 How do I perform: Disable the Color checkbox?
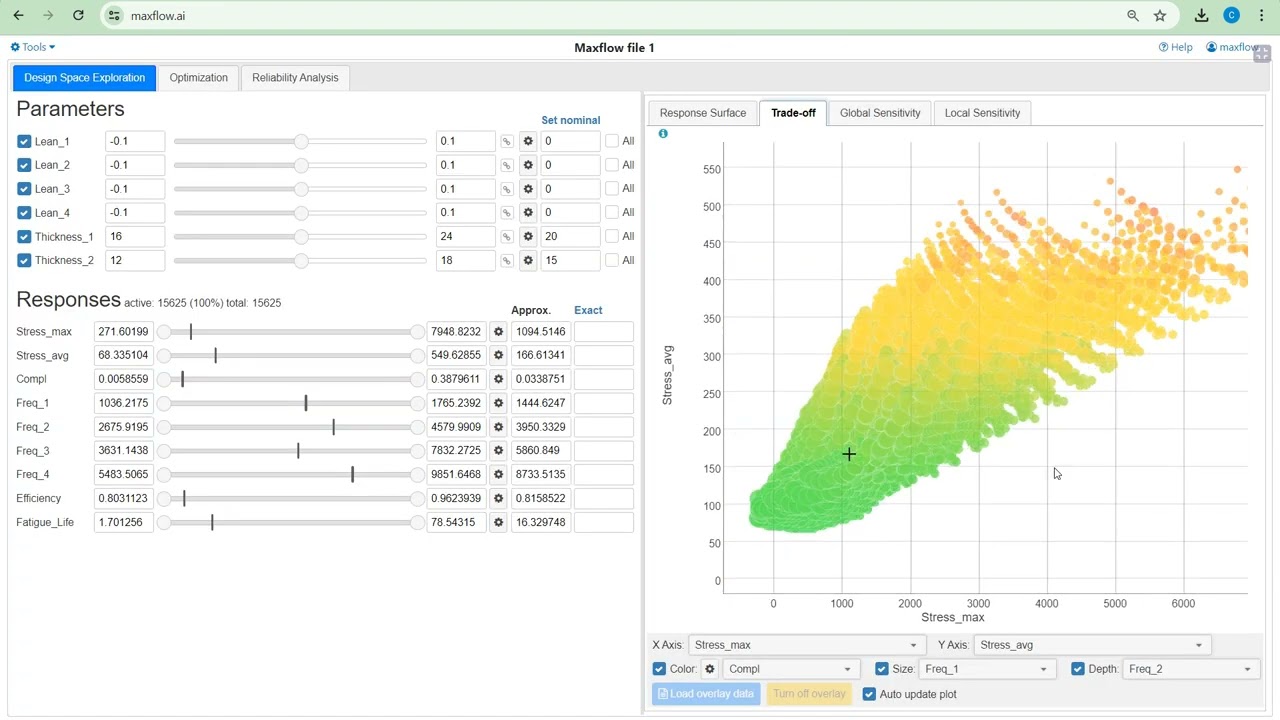coord(659,669)
